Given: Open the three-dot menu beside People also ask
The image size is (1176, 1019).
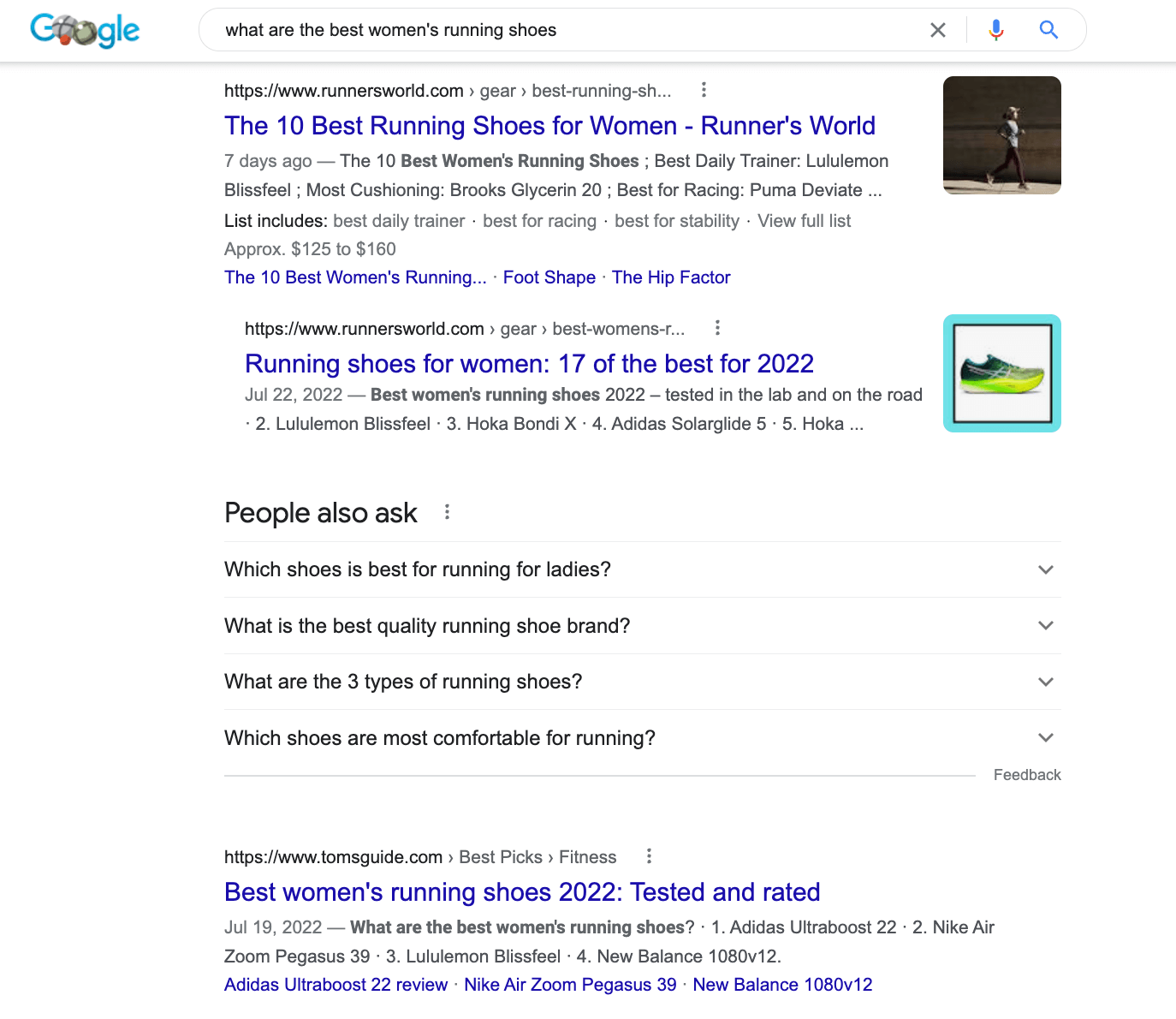Looking at the screenshot, I should coord(447,511).
